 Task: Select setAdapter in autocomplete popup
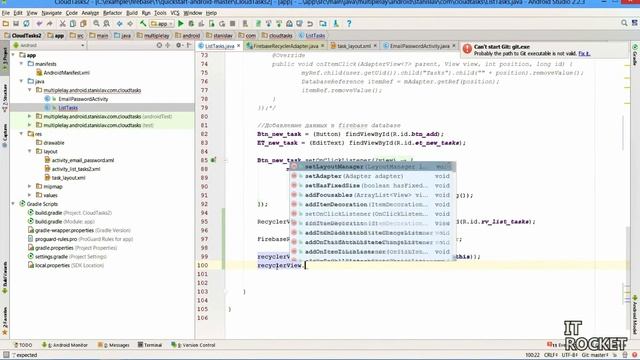373,176
